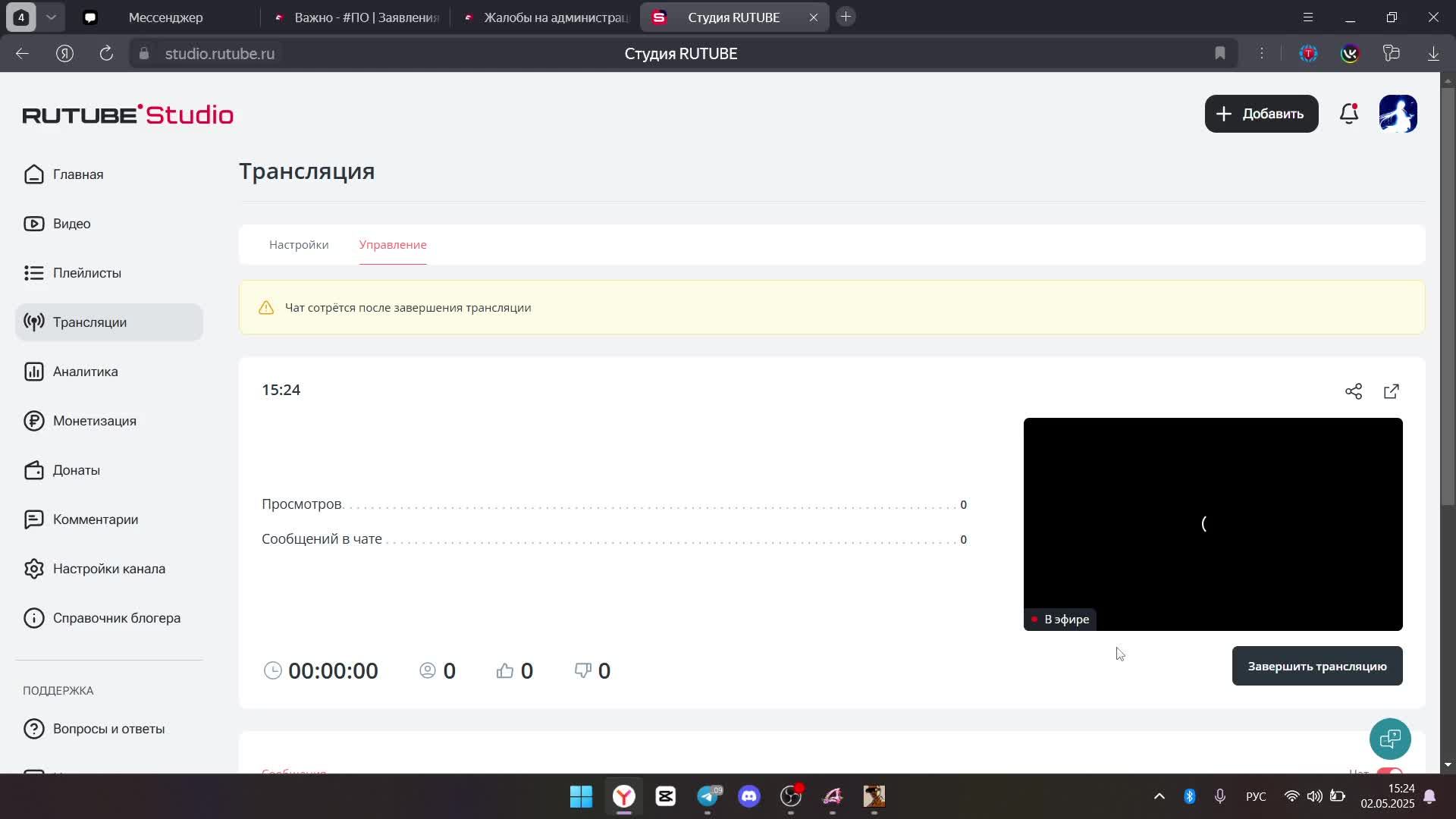
Task: Expand the tab group dropdown arrow
Action: tap(51, 17)
